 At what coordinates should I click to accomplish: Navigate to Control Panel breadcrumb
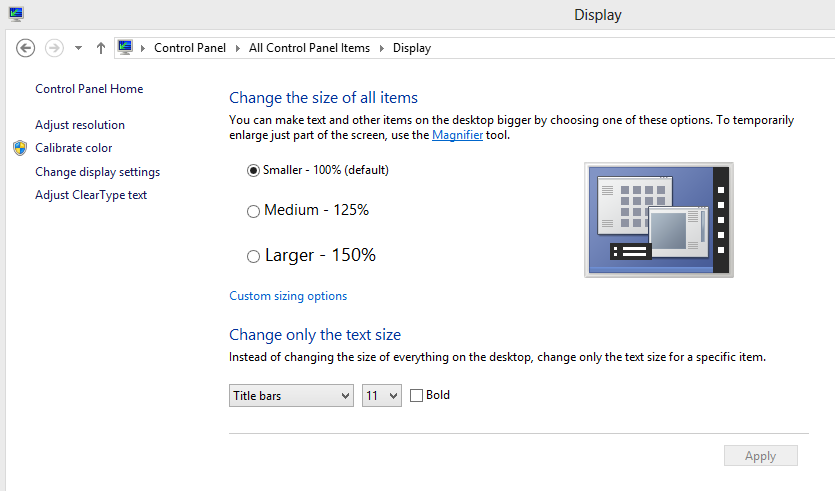pyautogui.click(x=190, y=48)
